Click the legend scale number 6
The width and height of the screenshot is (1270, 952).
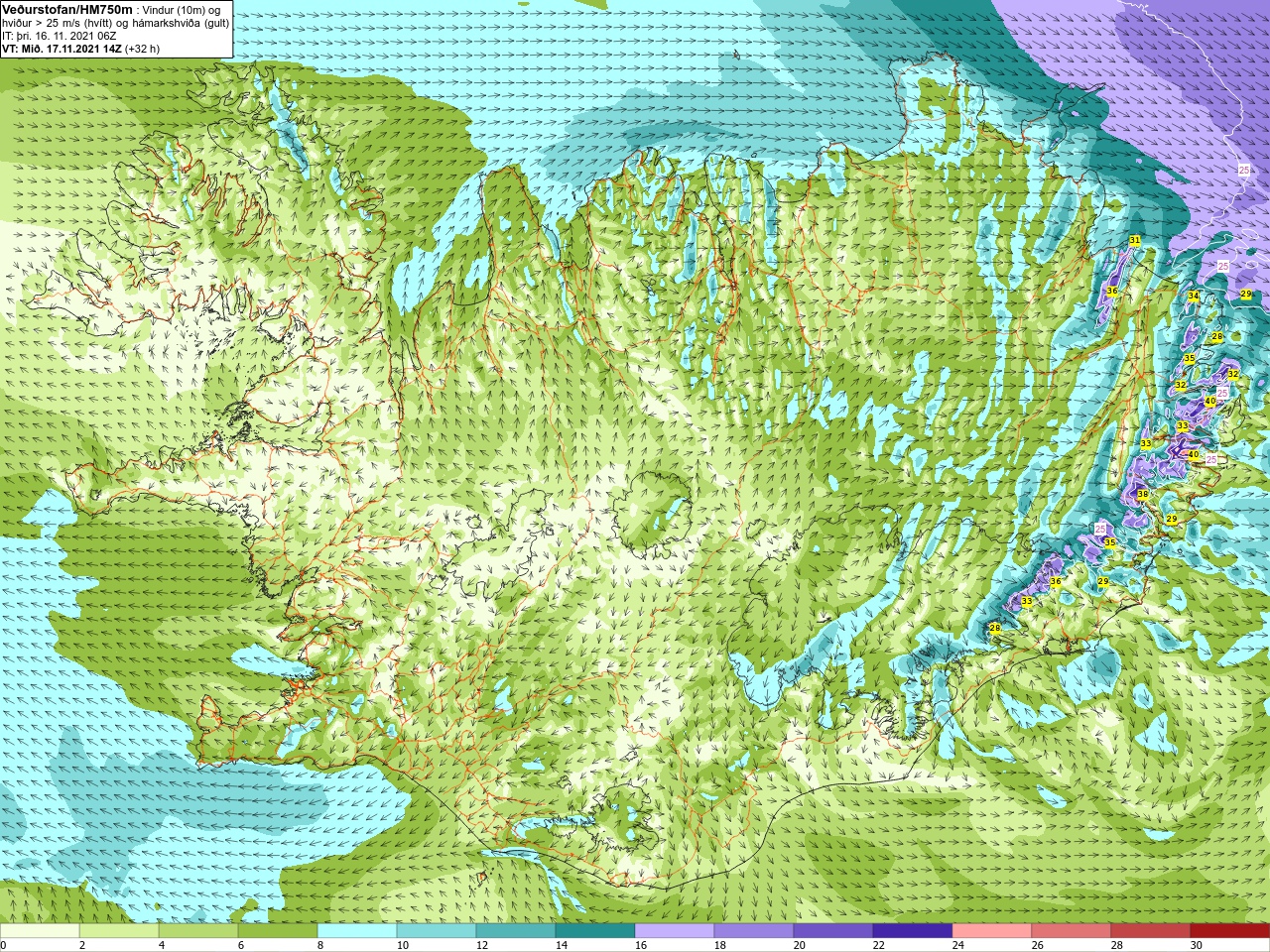(240, 945)
